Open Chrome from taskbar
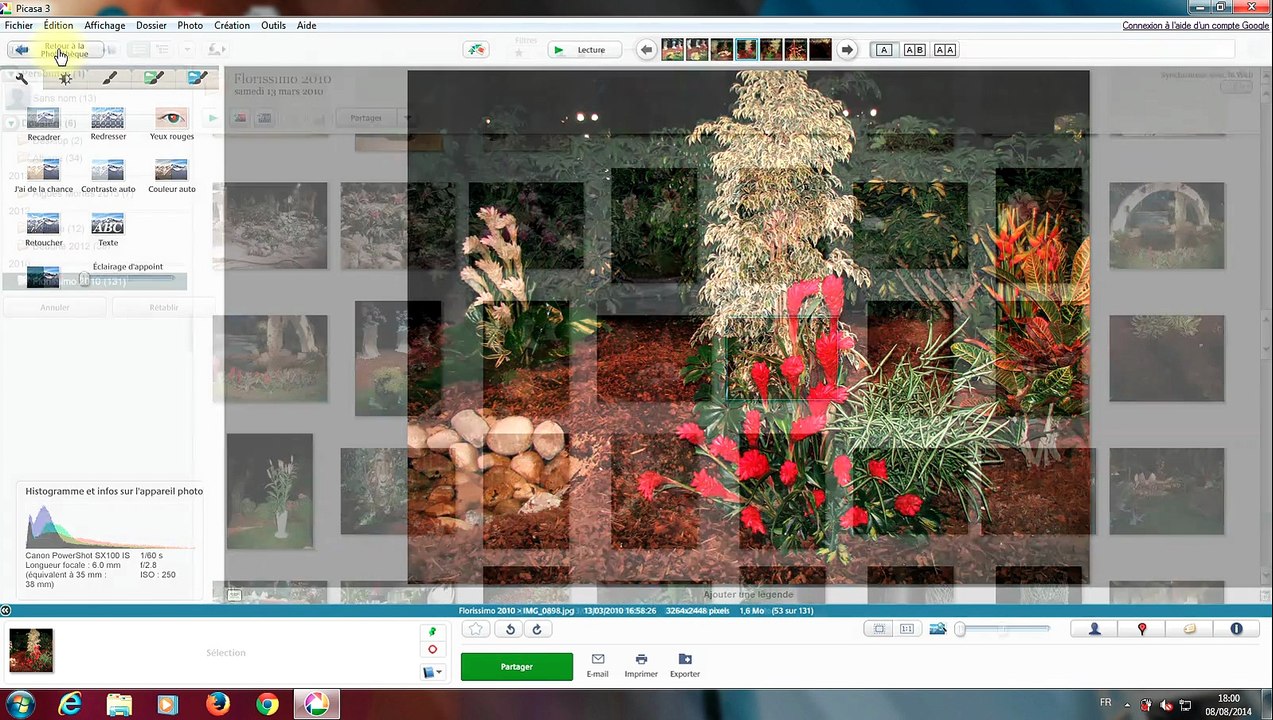The width and height of the screenshot is (1273, 720). point(267,705)
